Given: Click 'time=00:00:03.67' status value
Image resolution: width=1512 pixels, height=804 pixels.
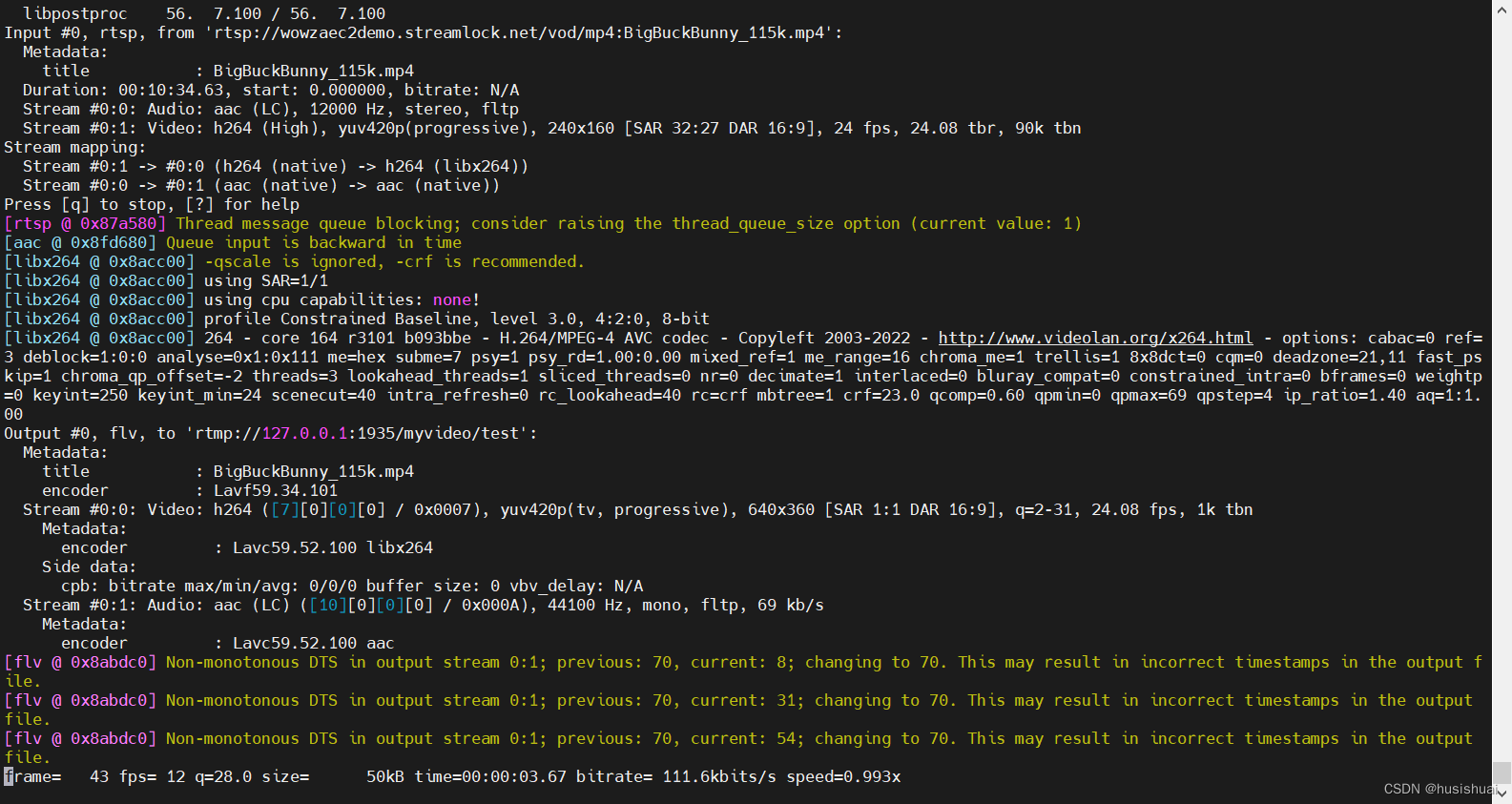Looking at the screenshot, I should pyautogui.click(x=490, y=776).
